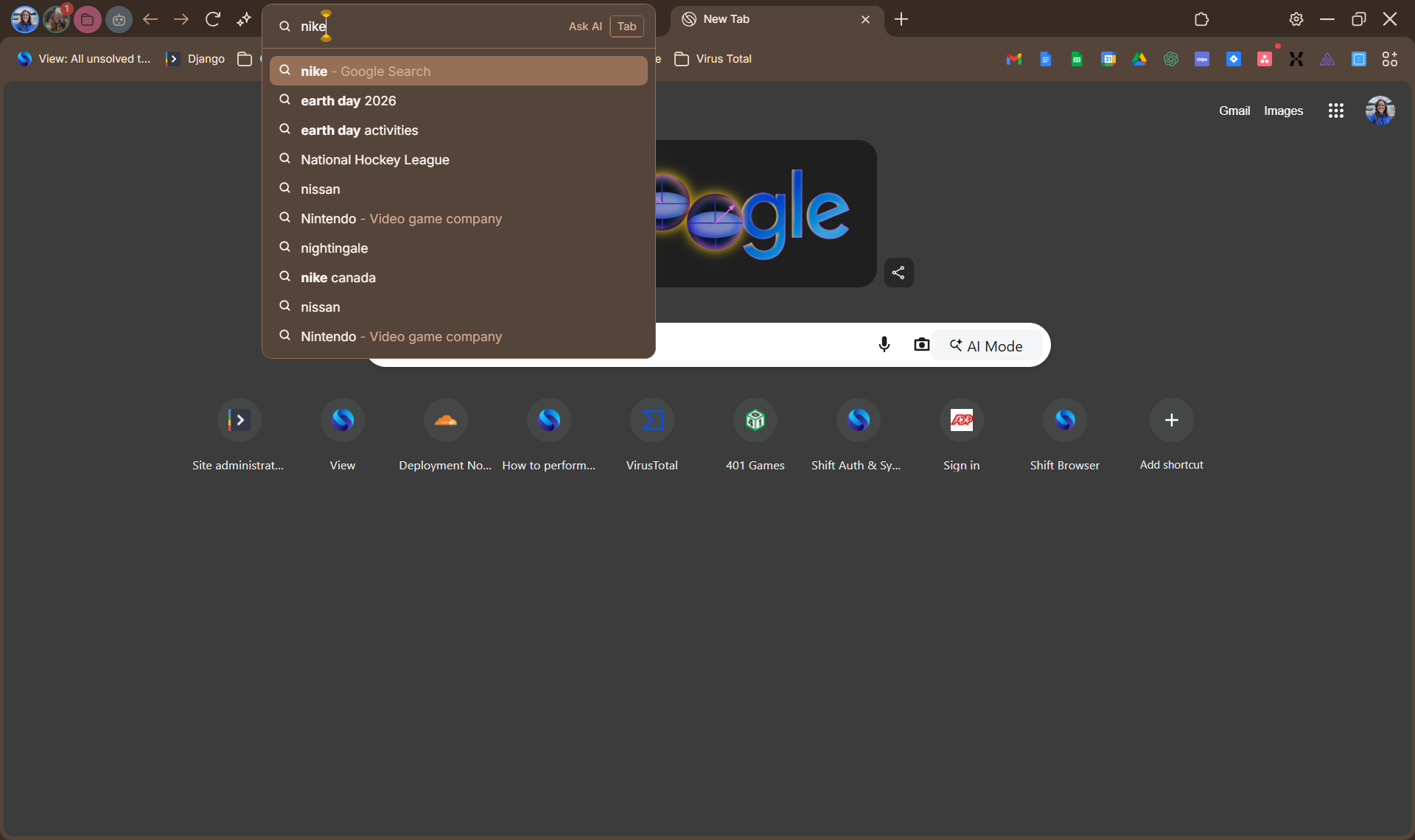Click the Ask AI Tab button

tap(605, 27)
